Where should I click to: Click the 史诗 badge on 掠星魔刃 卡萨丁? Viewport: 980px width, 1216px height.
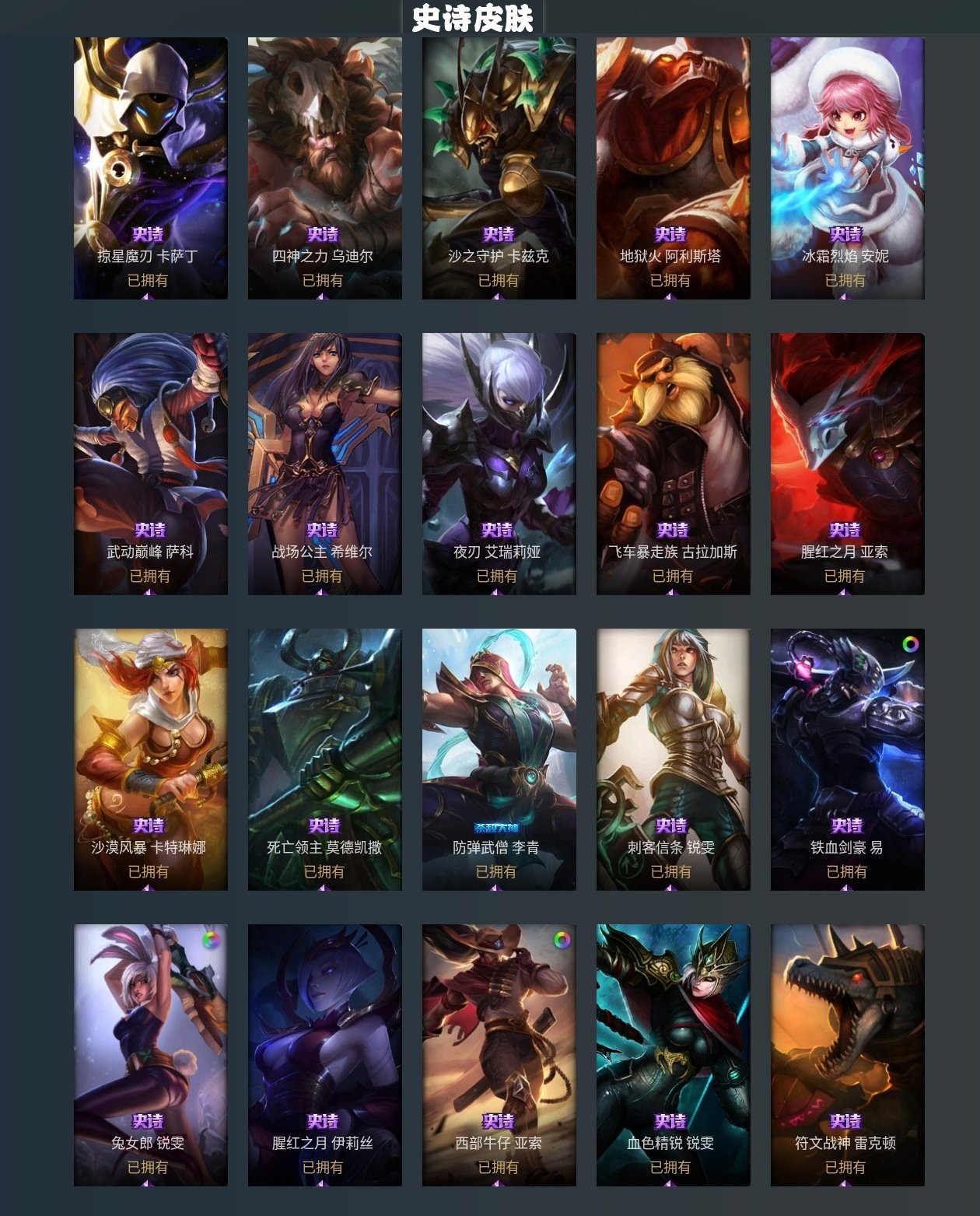148,234
